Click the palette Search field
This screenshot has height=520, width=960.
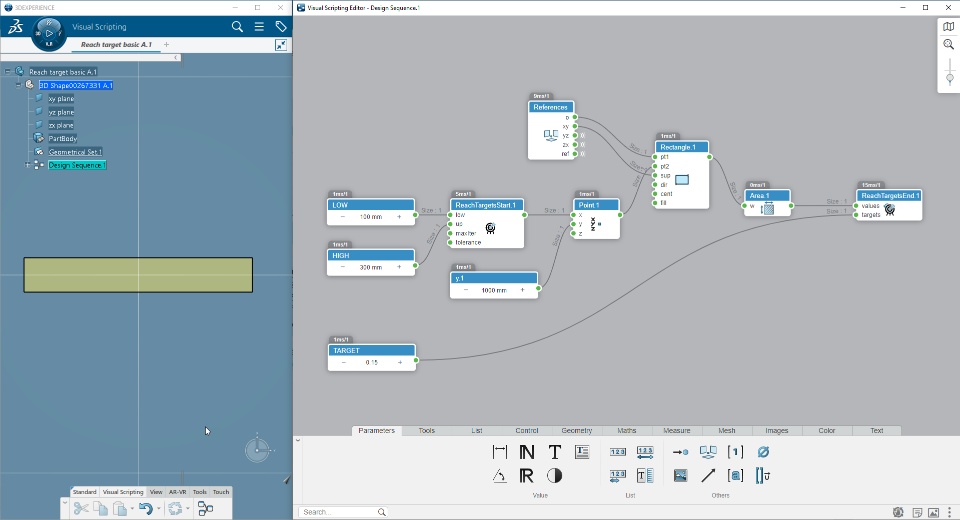pos(343,512)
